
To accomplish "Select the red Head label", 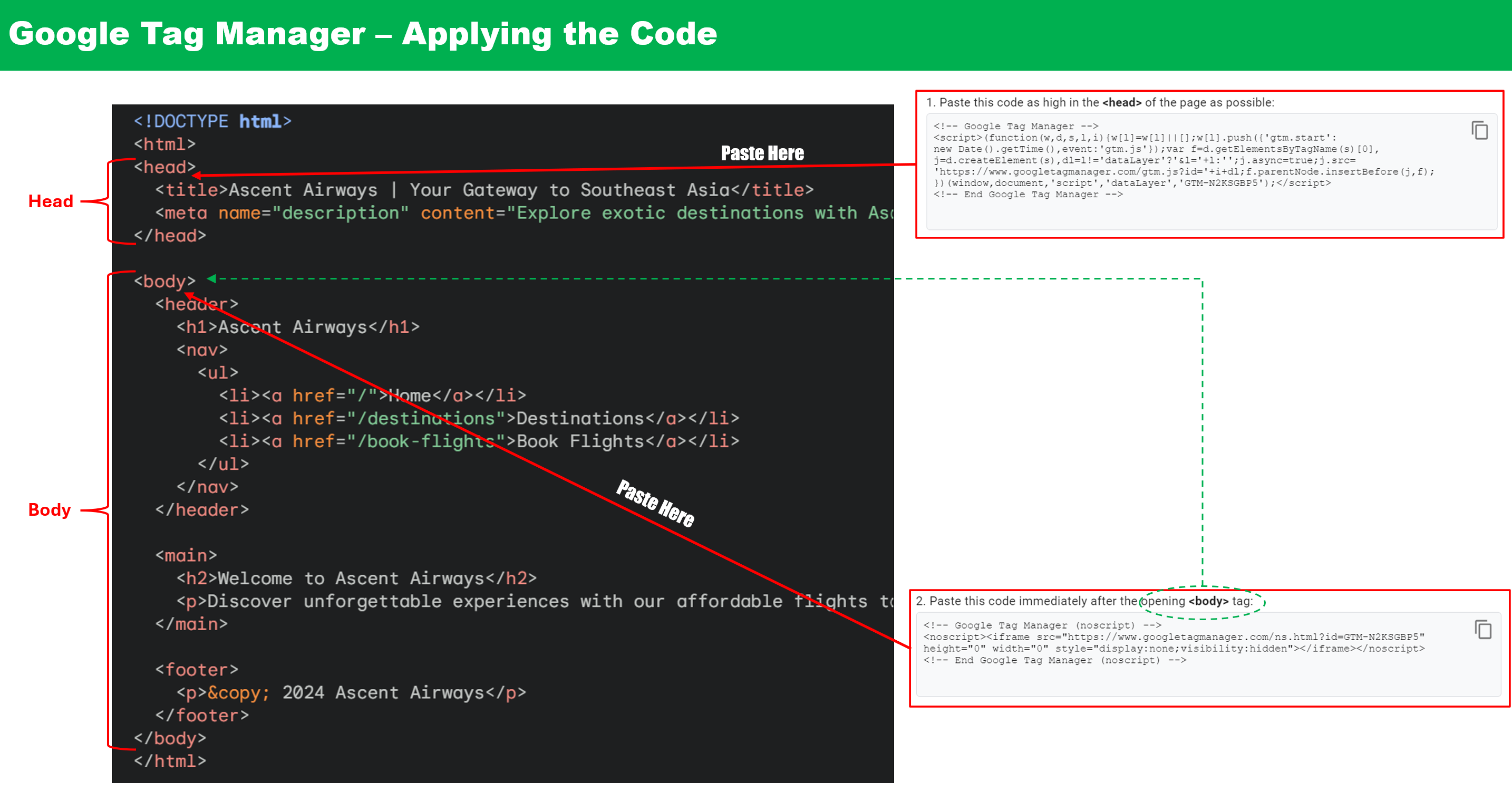I will click(x=51, y=201).
